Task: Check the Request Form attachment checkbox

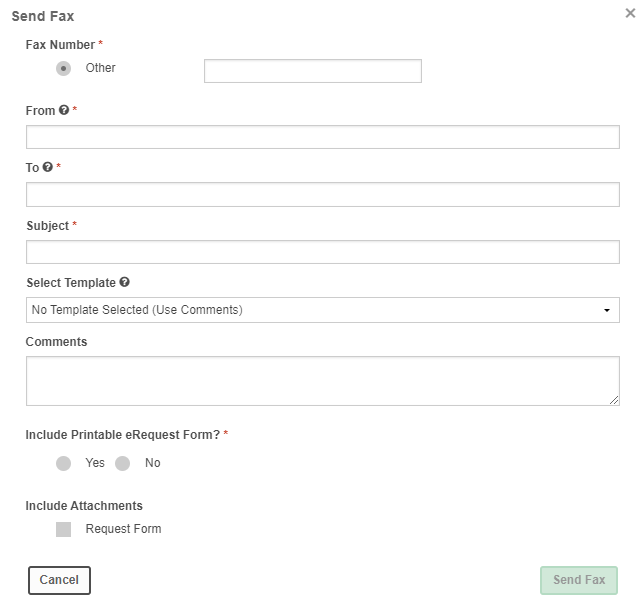Action: click(64, 530)
